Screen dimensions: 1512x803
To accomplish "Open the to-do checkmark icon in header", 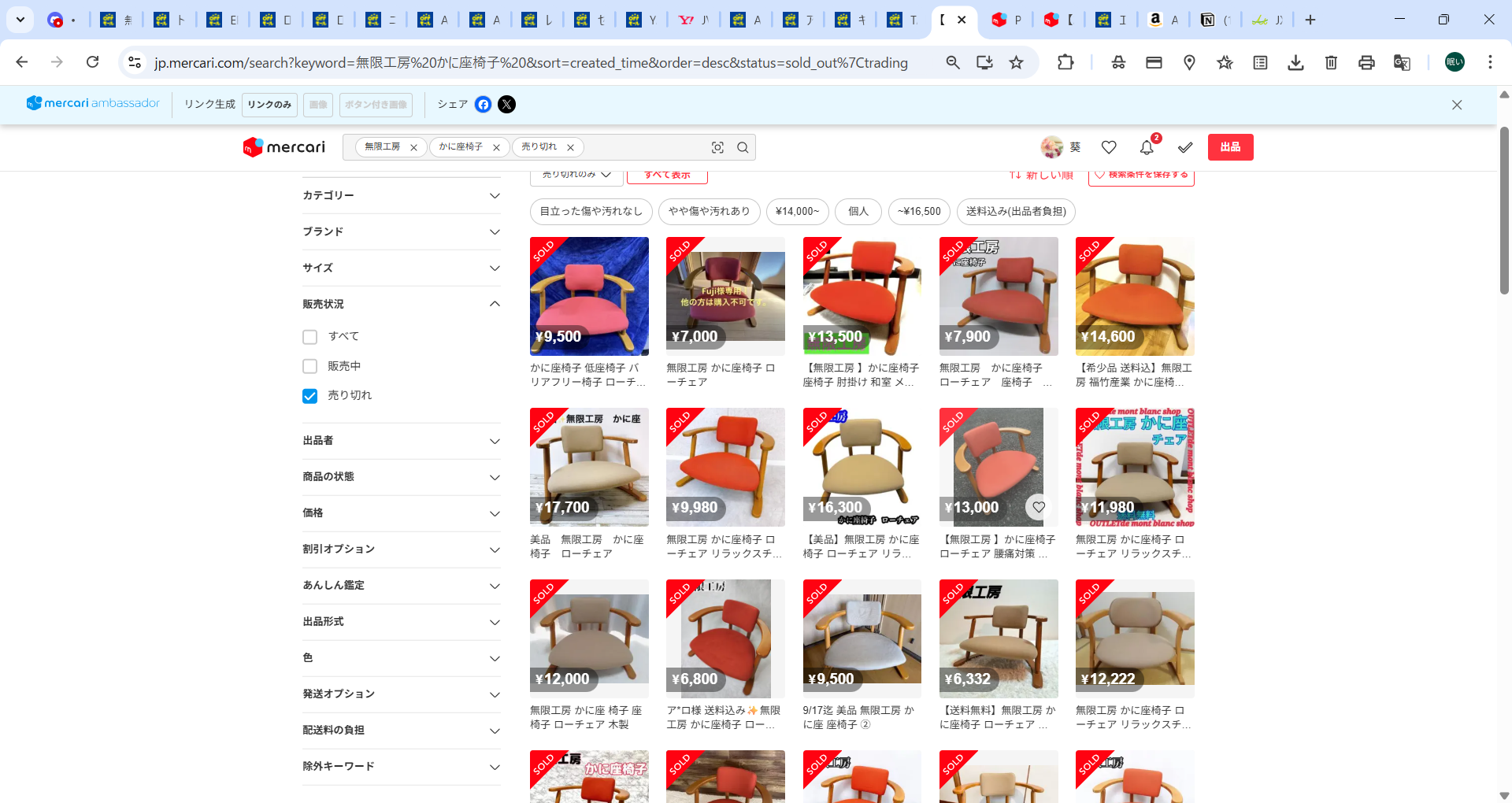I will tap(1185, 147).
